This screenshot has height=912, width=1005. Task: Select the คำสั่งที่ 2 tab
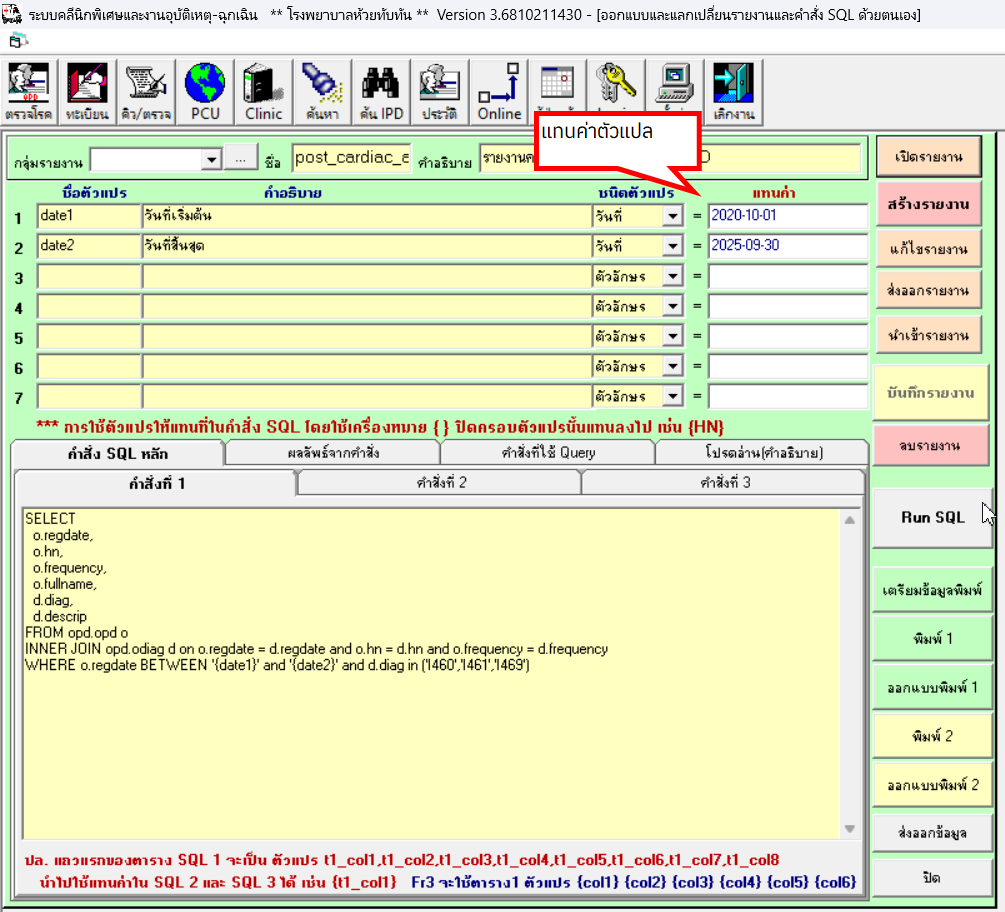[x=440, y=483]
